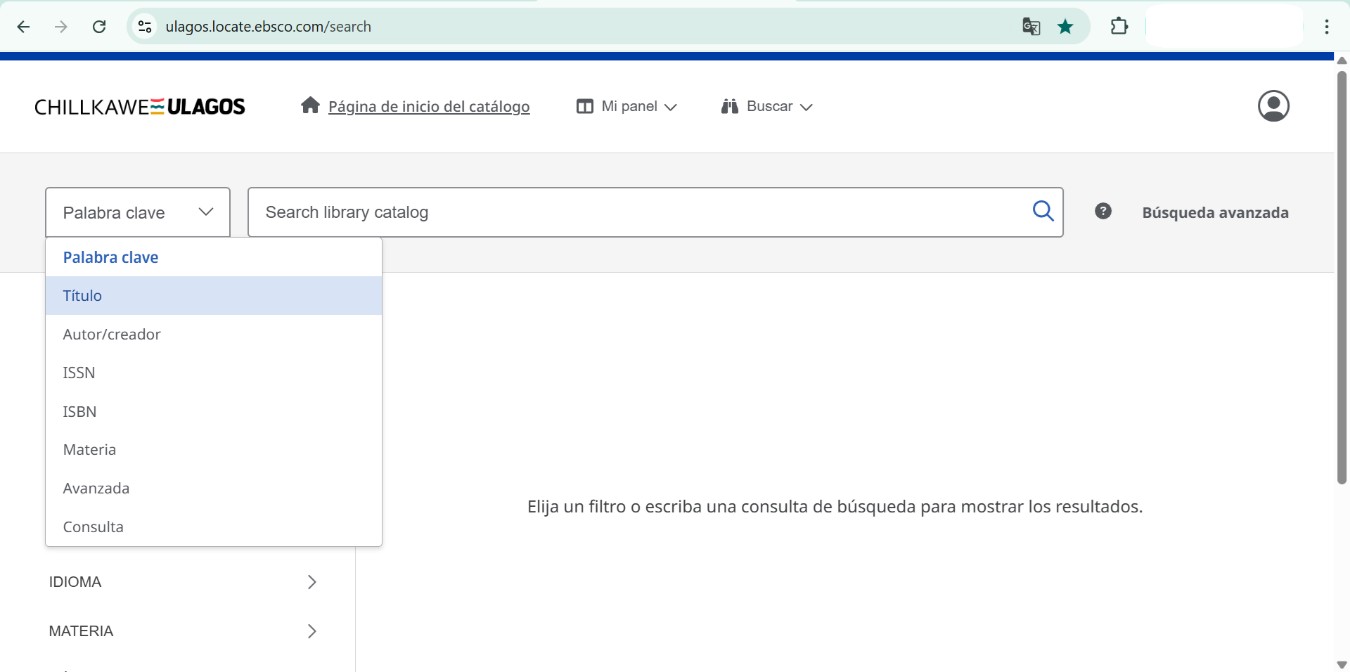The width and height of the screenshot is (1350, 672).
Task: Bookmark page with the star icon
Action: coord(1065,27)
